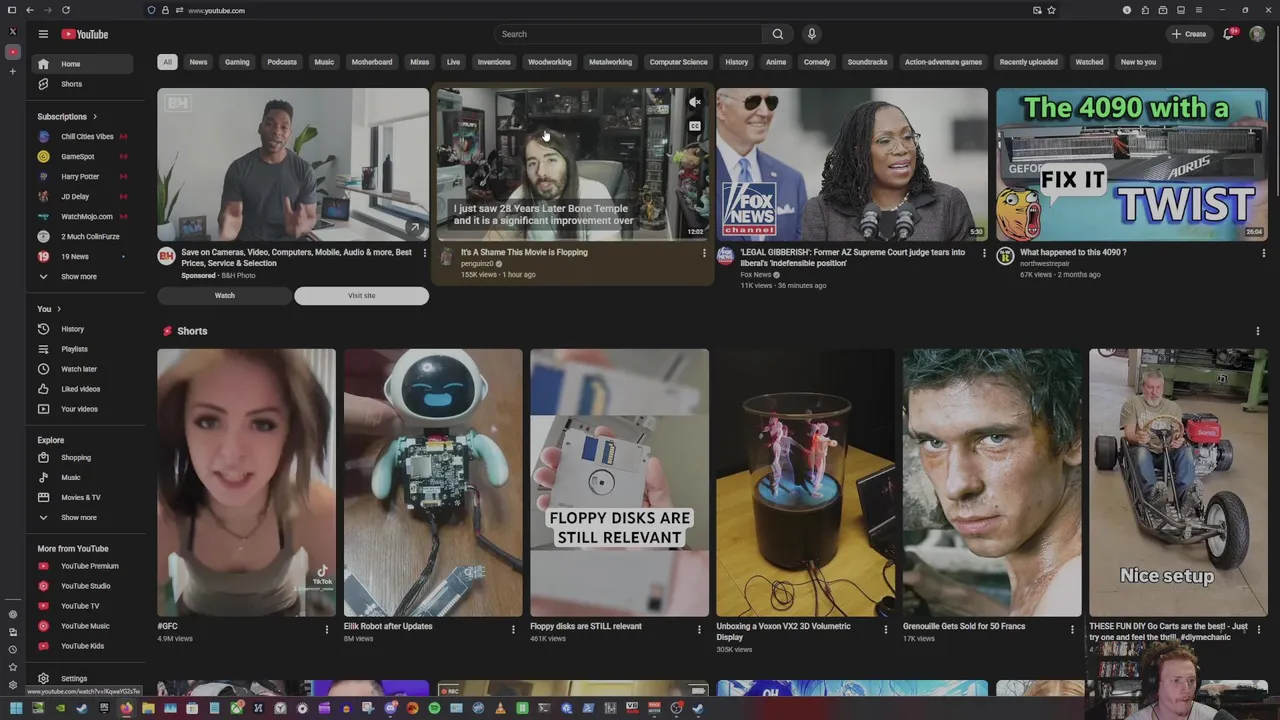Screen dimensions: 1280x720
Task: Click the YouTube logo
Action: [84, 34]
